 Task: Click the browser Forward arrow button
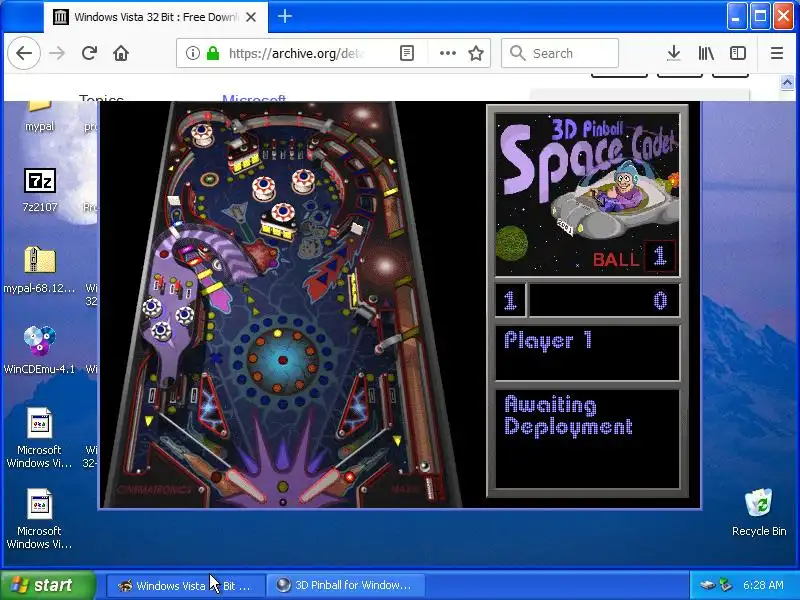click(57, 53)
